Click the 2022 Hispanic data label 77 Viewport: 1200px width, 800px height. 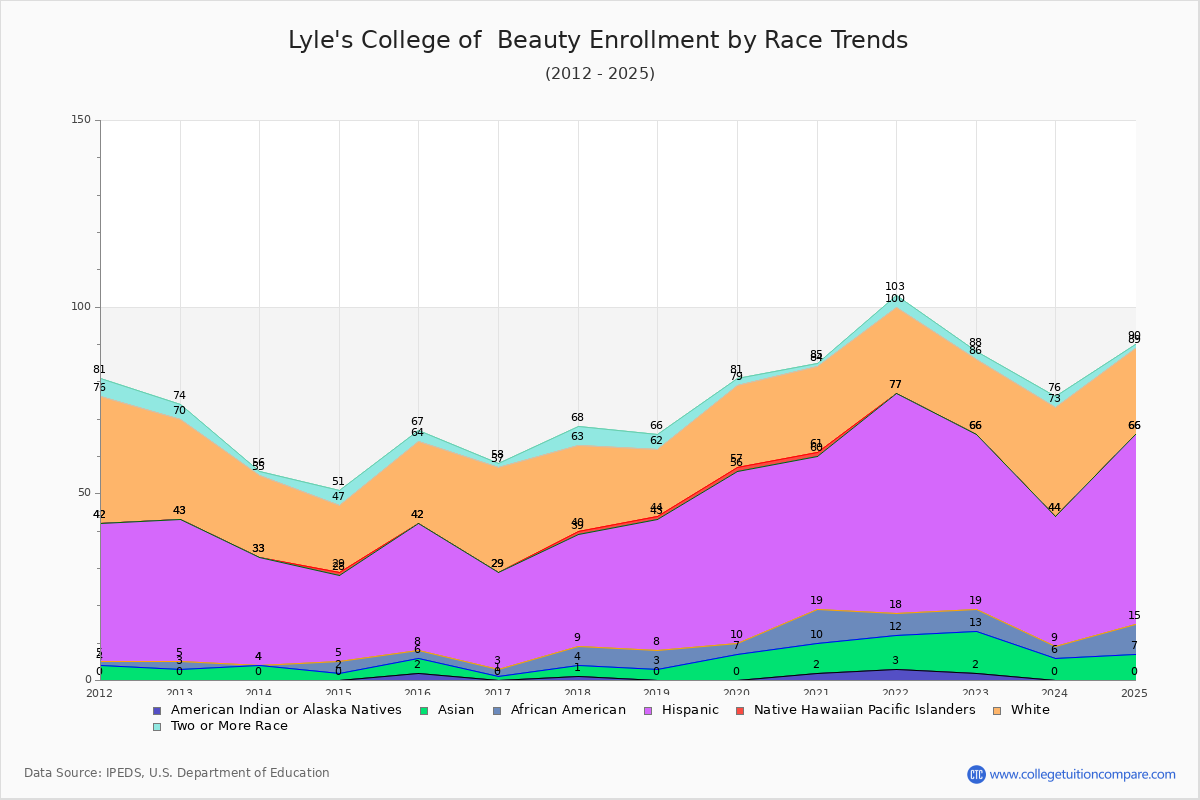[x=895, y=385]
